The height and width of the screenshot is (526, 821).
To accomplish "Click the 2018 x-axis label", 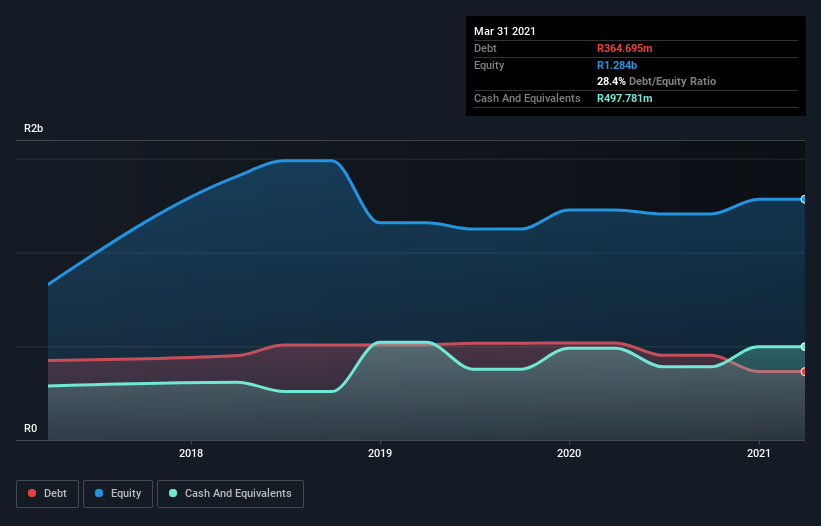I will [191, 453].
